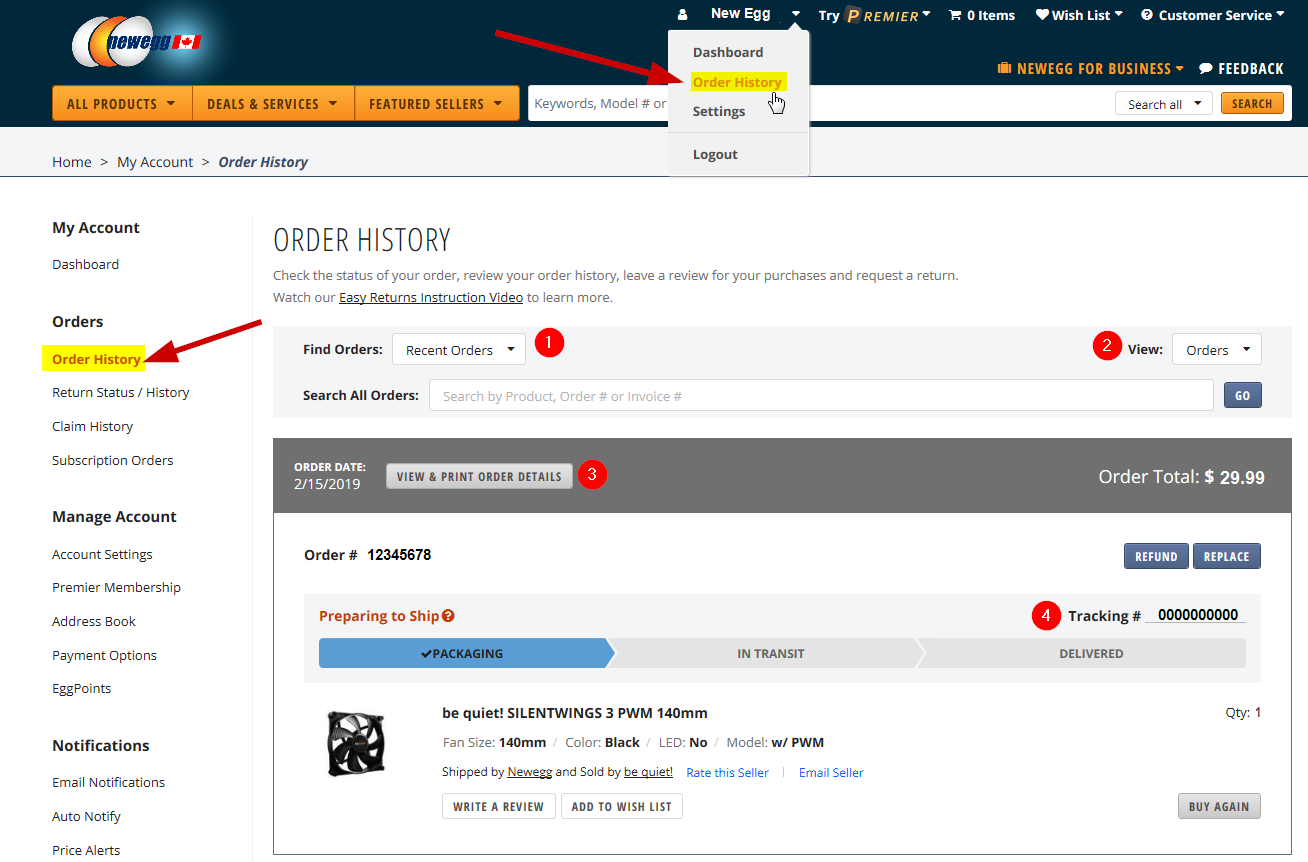The image size is (1308, 862).
Task: Click the Search All Orders input field
Action: [821, 396]
